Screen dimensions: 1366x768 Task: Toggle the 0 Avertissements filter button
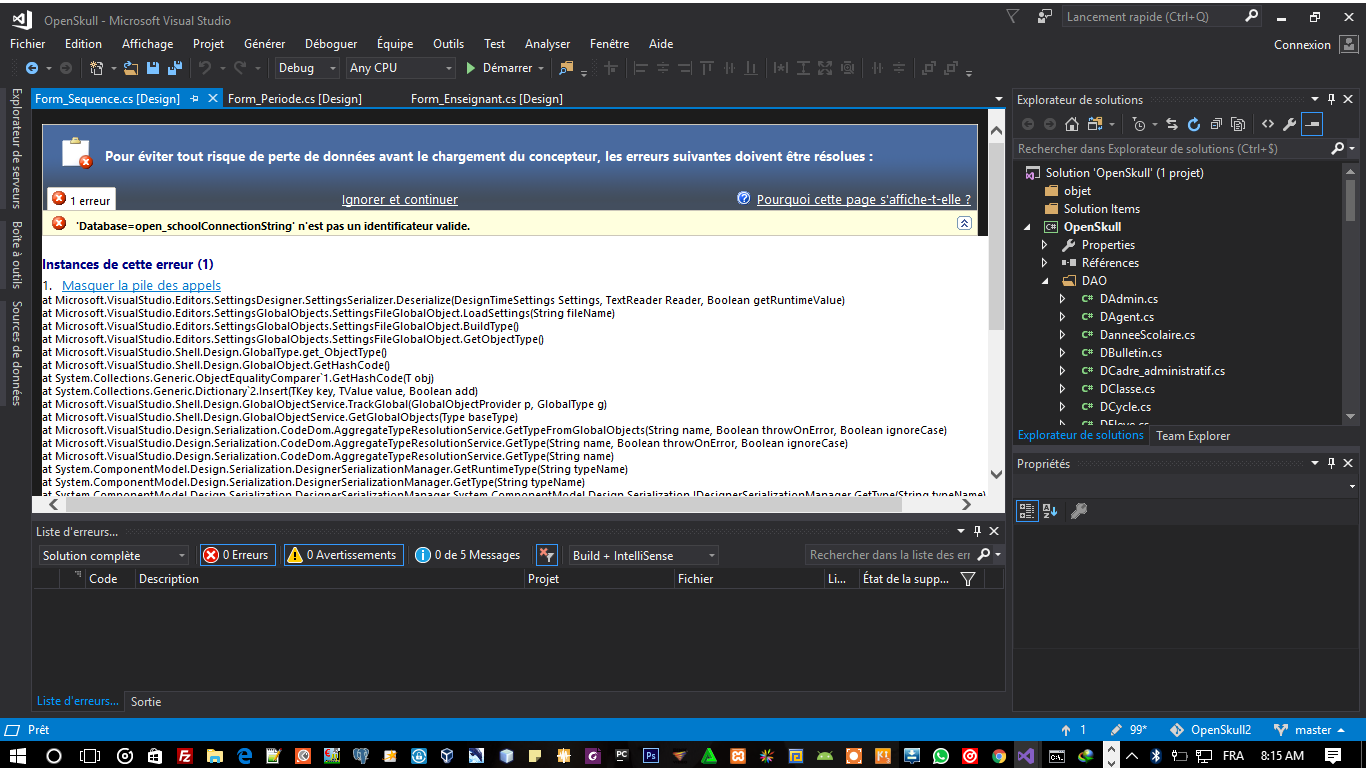(x=343, y=555)
